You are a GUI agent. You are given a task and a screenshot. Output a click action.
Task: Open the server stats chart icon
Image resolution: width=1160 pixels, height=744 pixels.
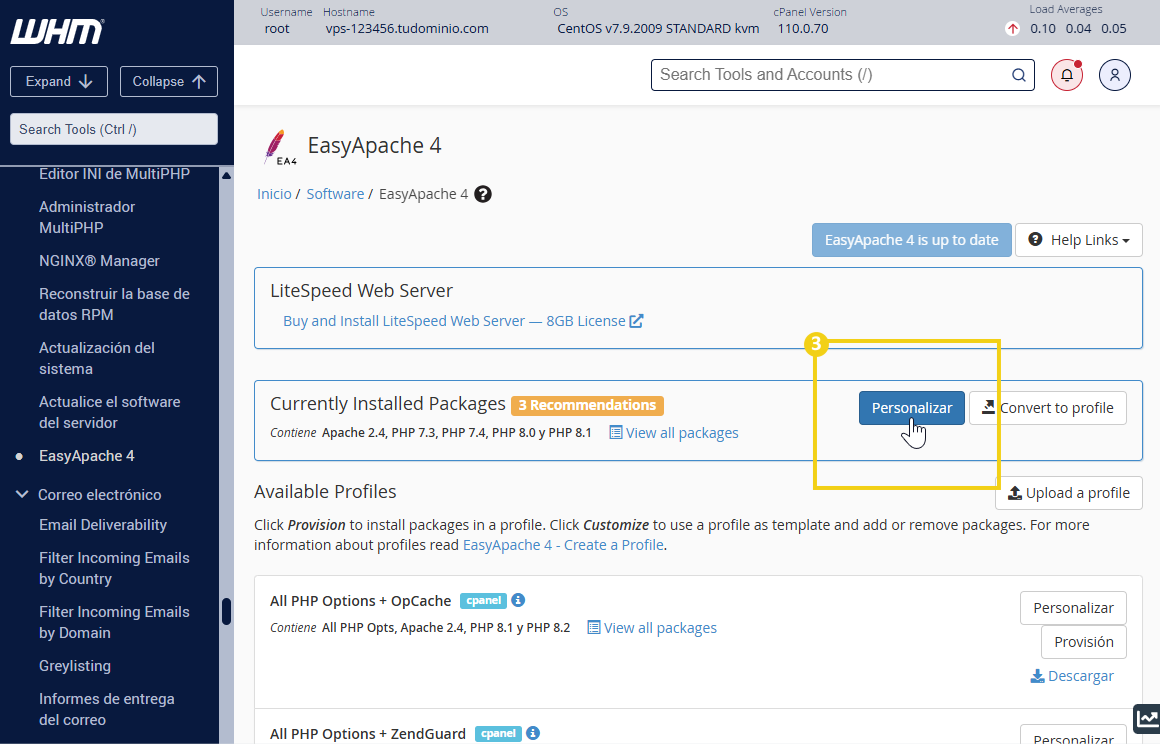[x=1147, y=718]
